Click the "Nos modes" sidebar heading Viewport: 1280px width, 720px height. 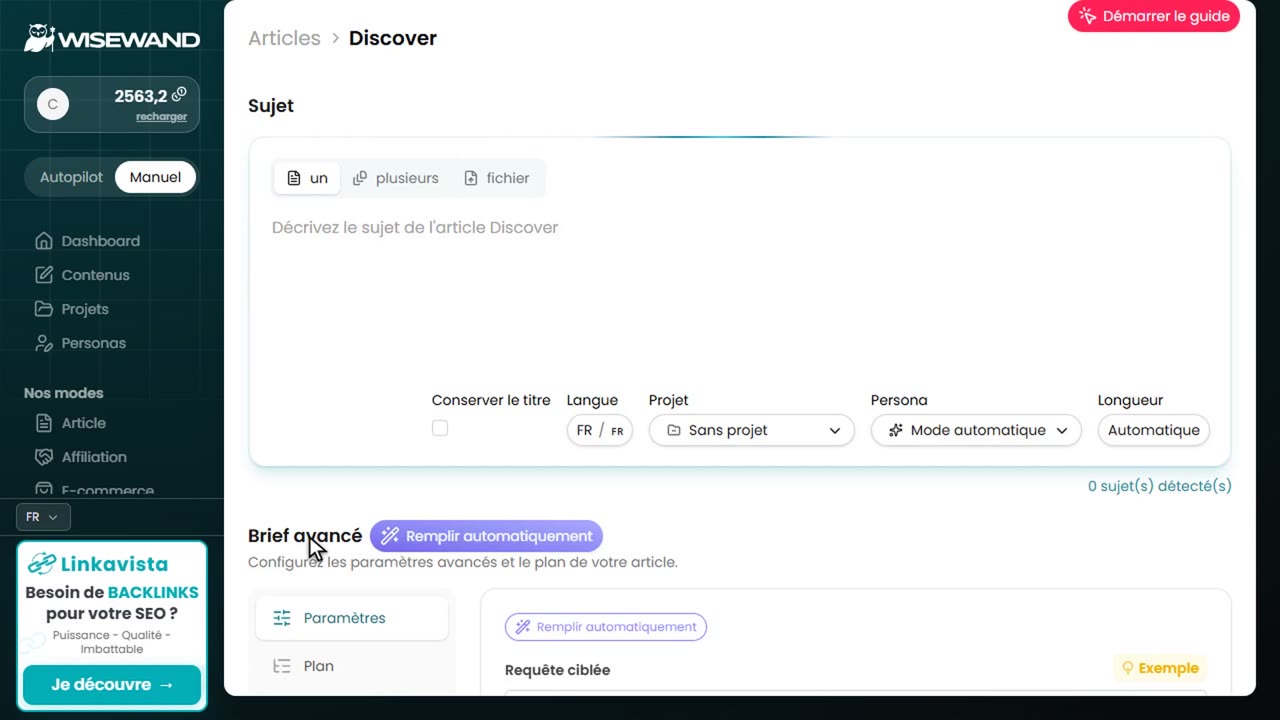[x=64, y=393]
